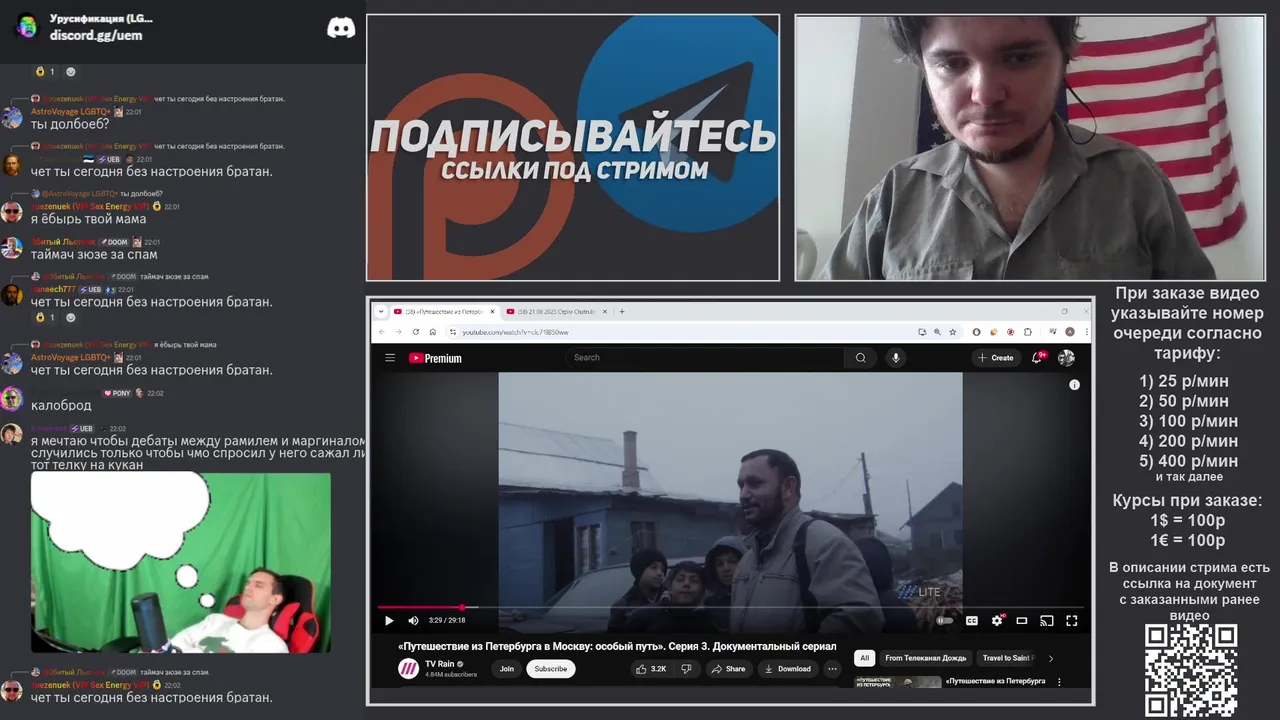Open more actions ellipsis under video
1280x720 pixels.
pos(832,669)
